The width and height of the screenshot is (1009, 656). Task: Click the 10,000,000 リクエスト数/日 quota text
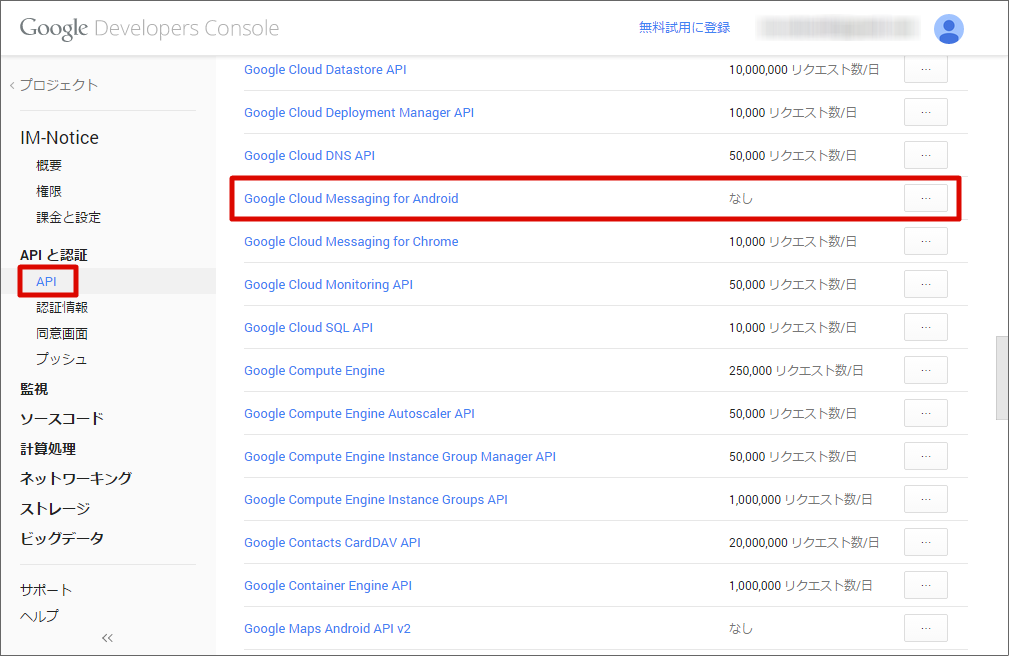point(804,70)
